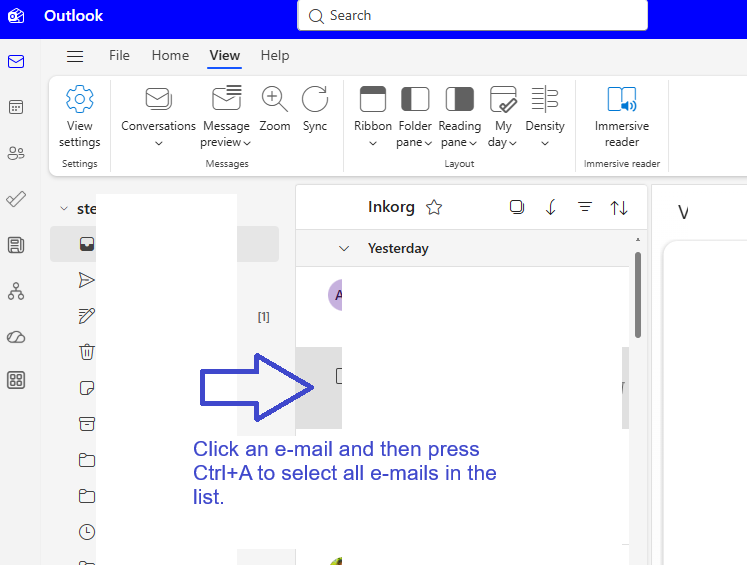Image resolution: width=747 pixels, height=565 pixels.
Task: Open the Drafts folder
Action: 87,316
